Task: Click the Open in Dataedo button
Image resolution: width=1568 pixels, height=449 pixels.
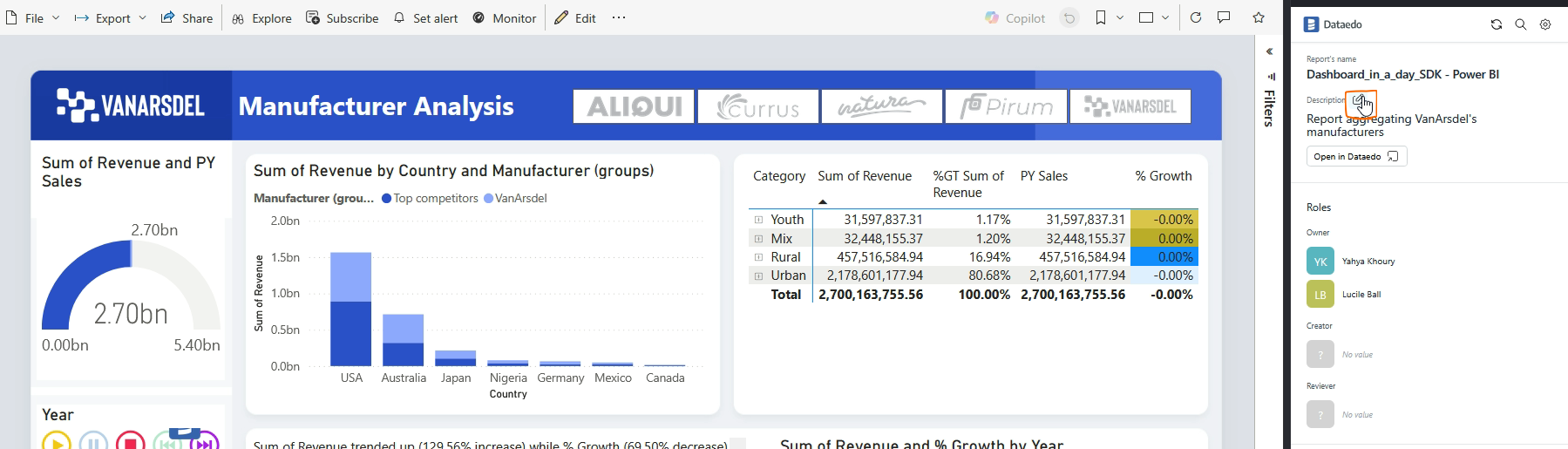Action: [1356, 156]
